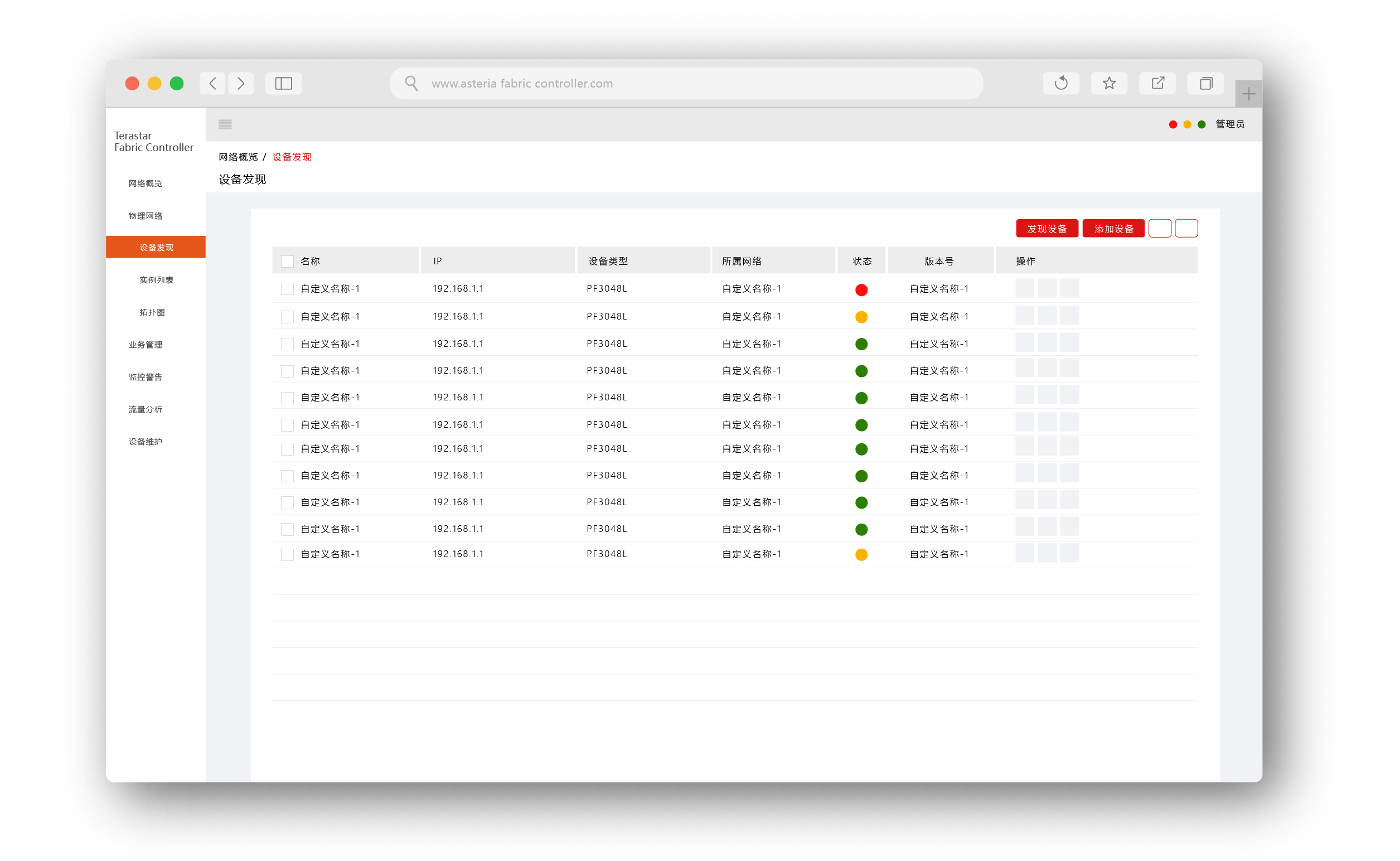Toggle the browser sidebar panel icon
The image size is (1400, 861).
coord(284,84)
